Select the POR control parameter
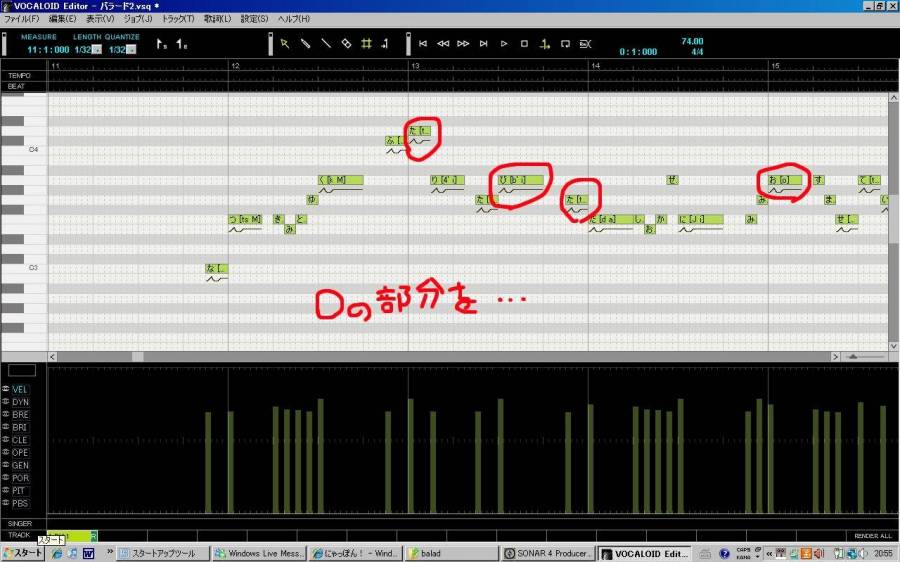The width and height of the screenshot is (900, 562). (20, 478)
